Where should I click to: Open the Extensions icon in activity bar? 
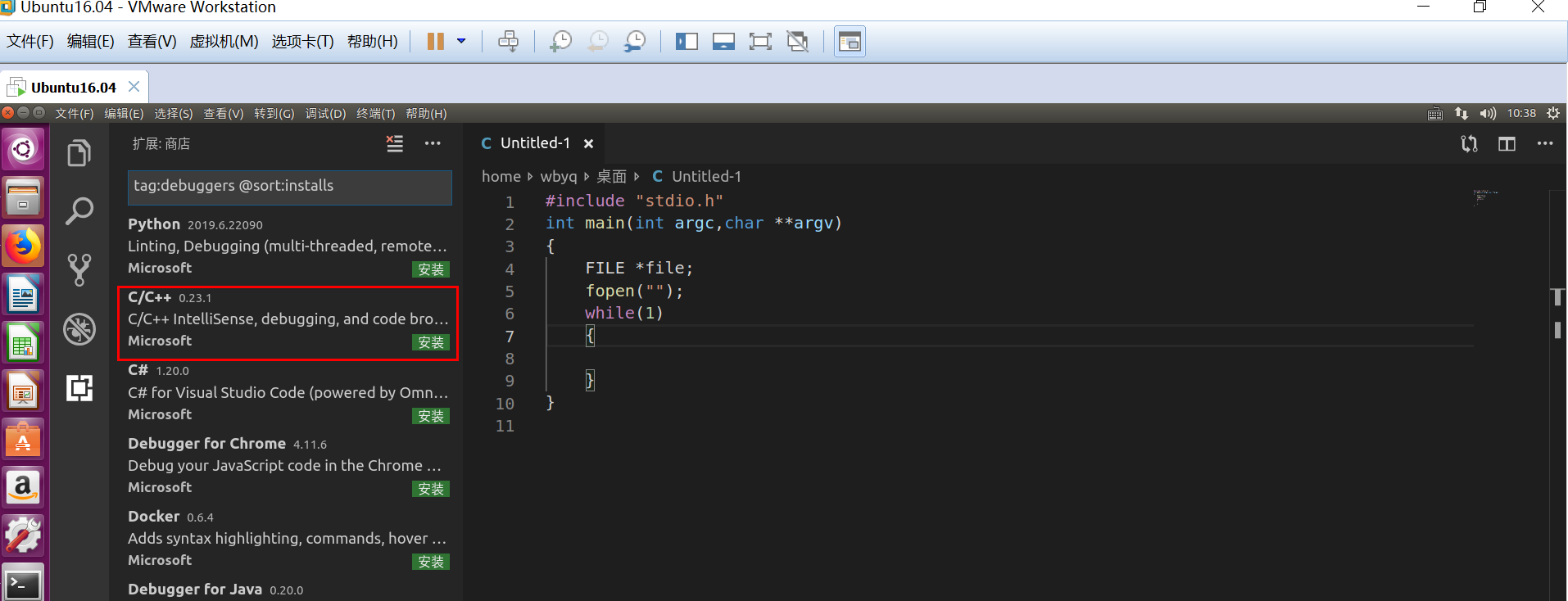pos(79,387)
